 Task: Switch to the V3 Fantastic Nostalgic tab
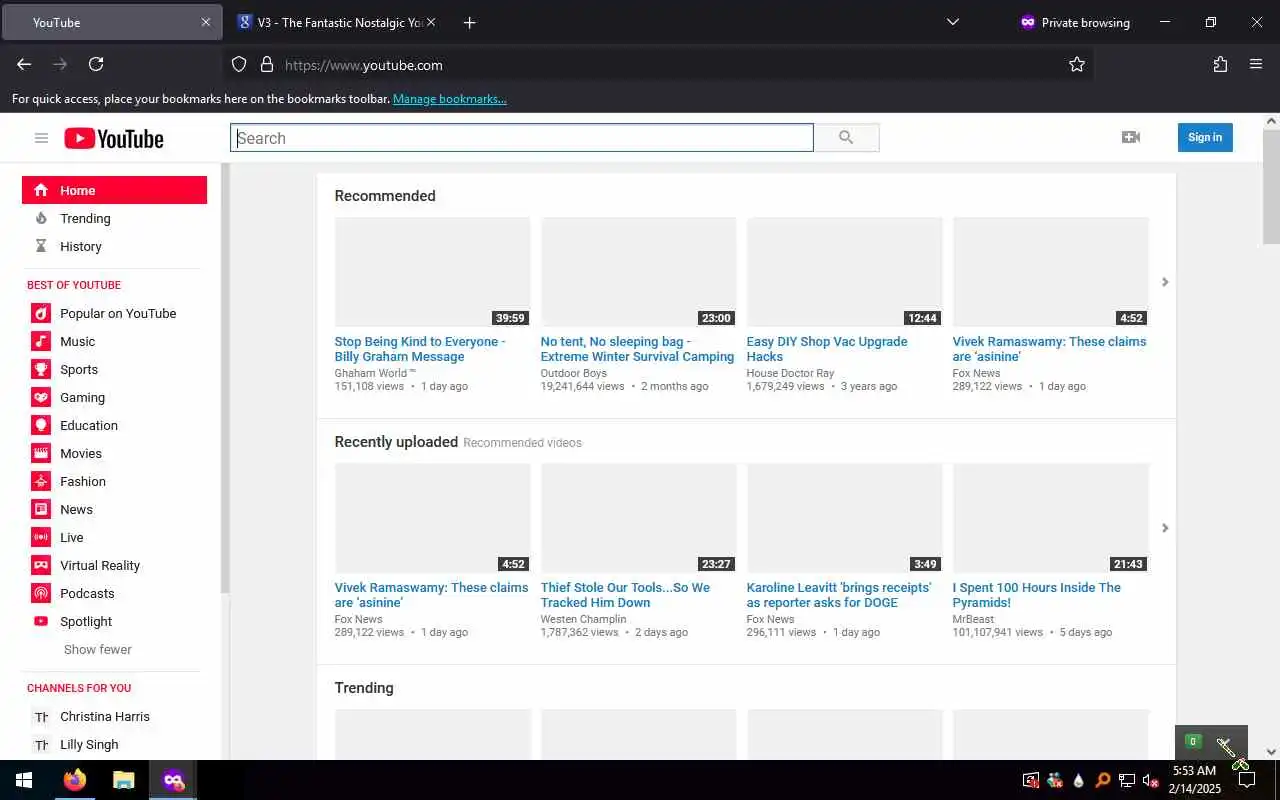[x=337, y=22]
